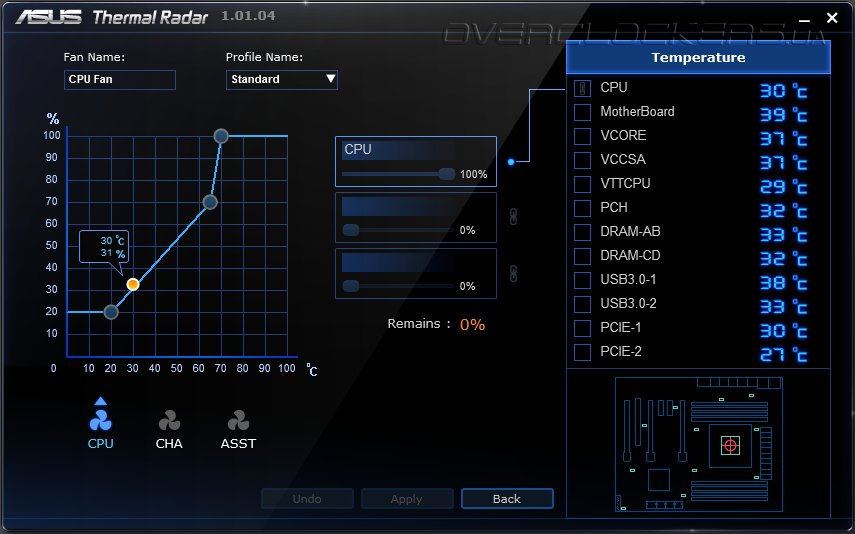Select the curve point at 65°C 70%

click(210, 202)
